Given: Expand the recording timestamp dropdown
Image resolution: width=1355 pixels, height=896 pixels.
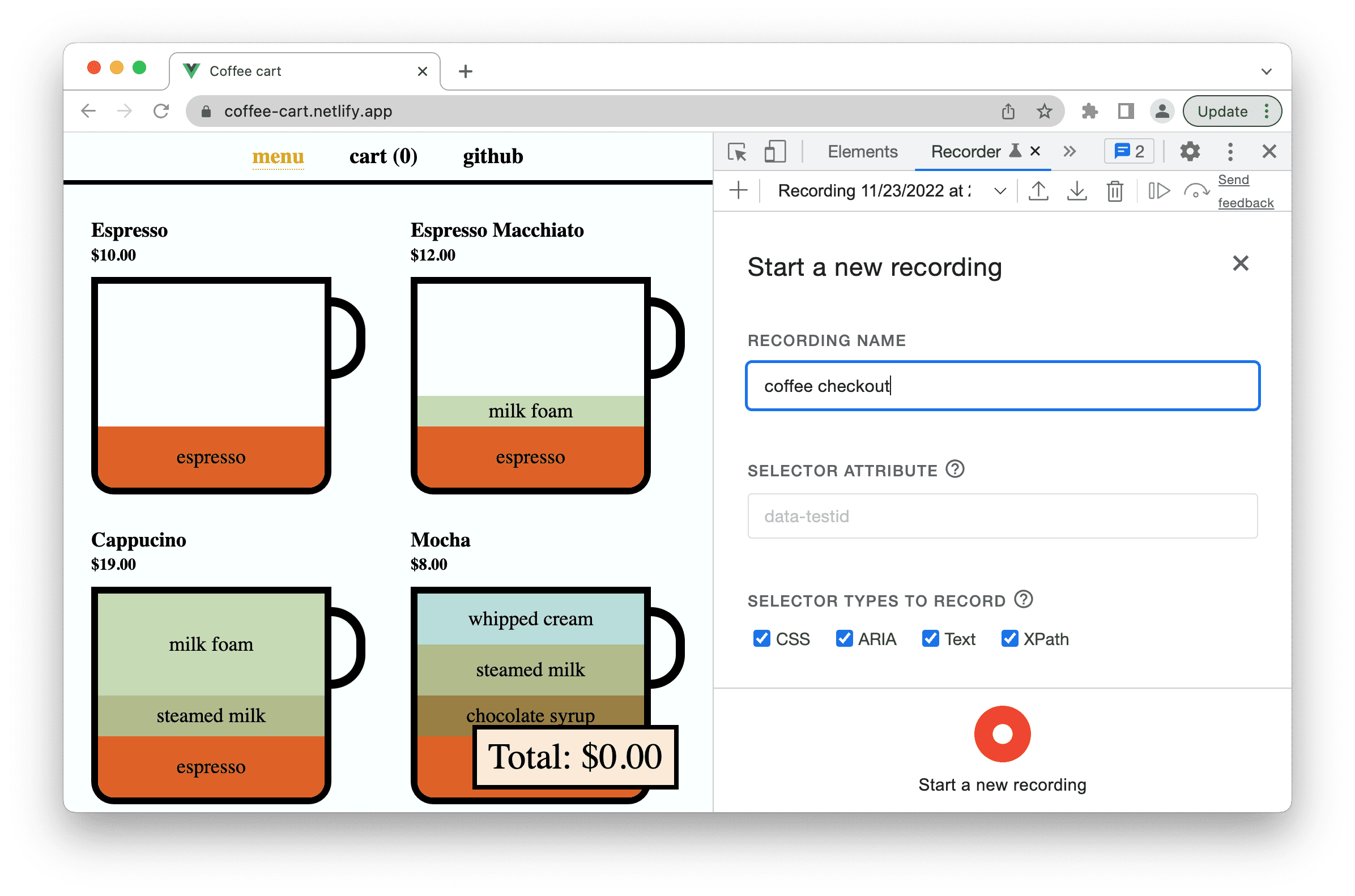Looking at the screenshot, I should tap(1000, 193).
